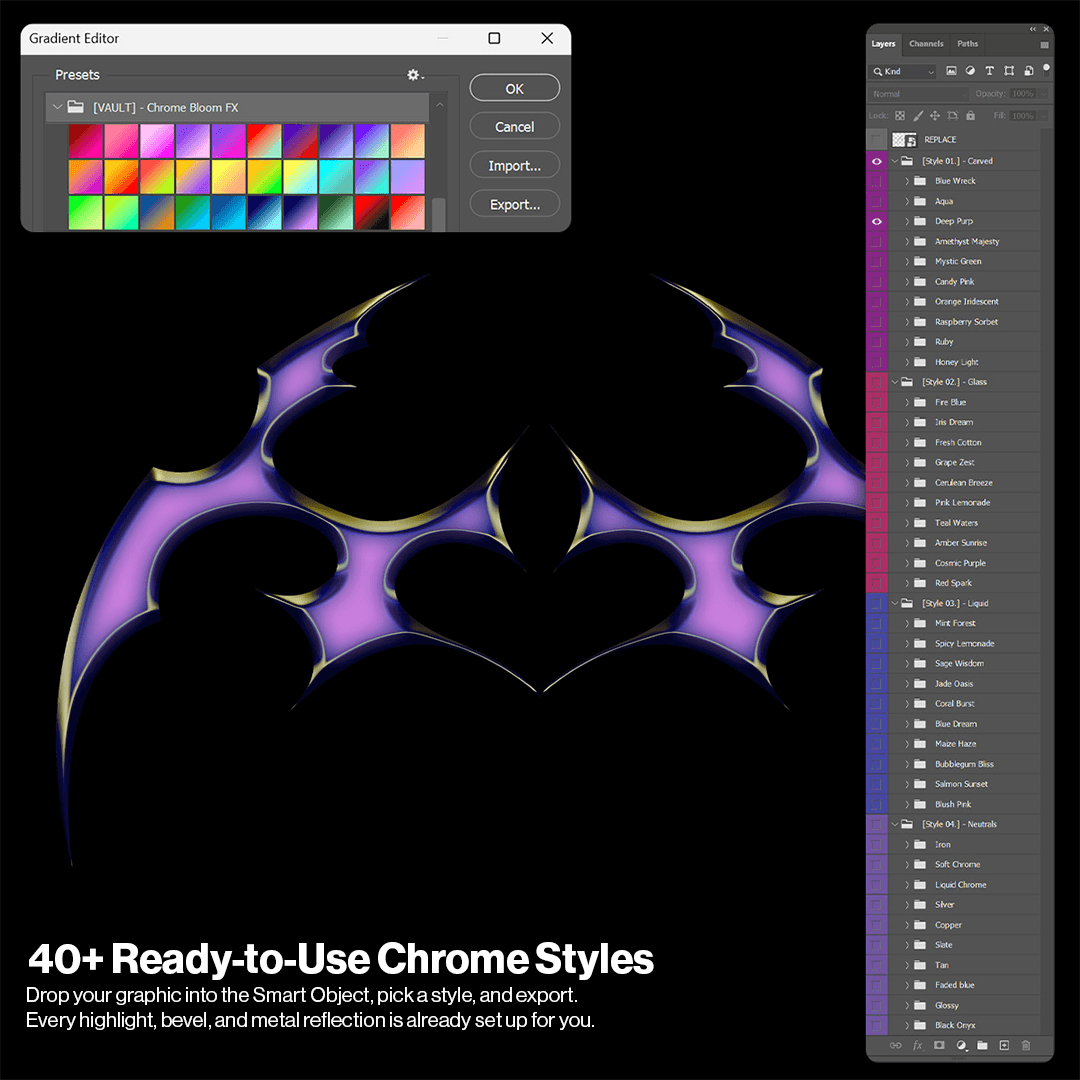Open the Kind filter dropdown
Viewport: 1080px width, 1080px height.
click(x=902, y=72)
